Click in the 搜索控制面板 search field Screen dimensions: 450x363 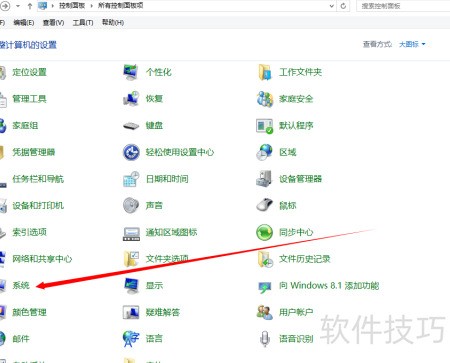(403, 6)
